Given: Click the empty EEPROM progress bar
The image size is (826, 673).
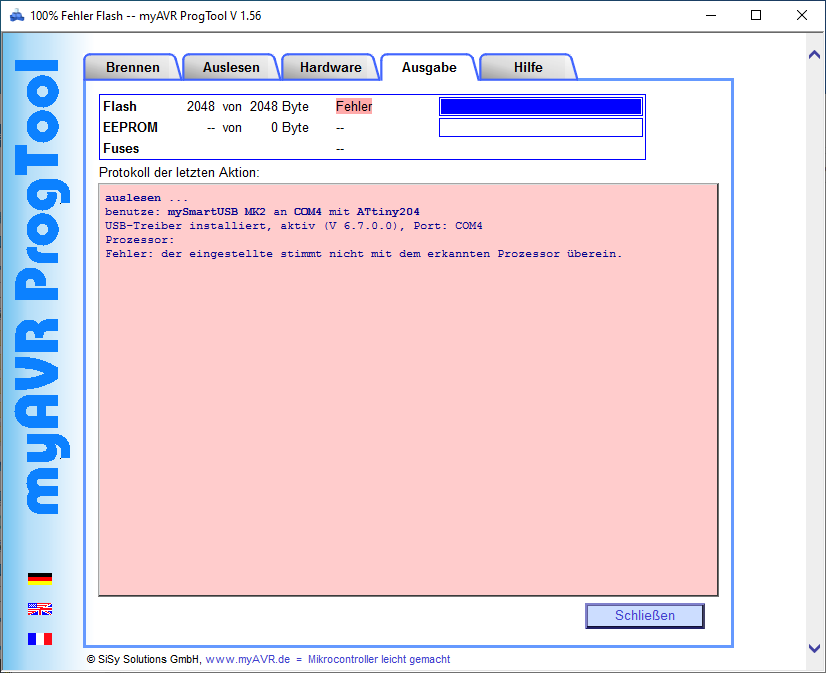Looking at the screenshot, I should [x=541, y=127].
